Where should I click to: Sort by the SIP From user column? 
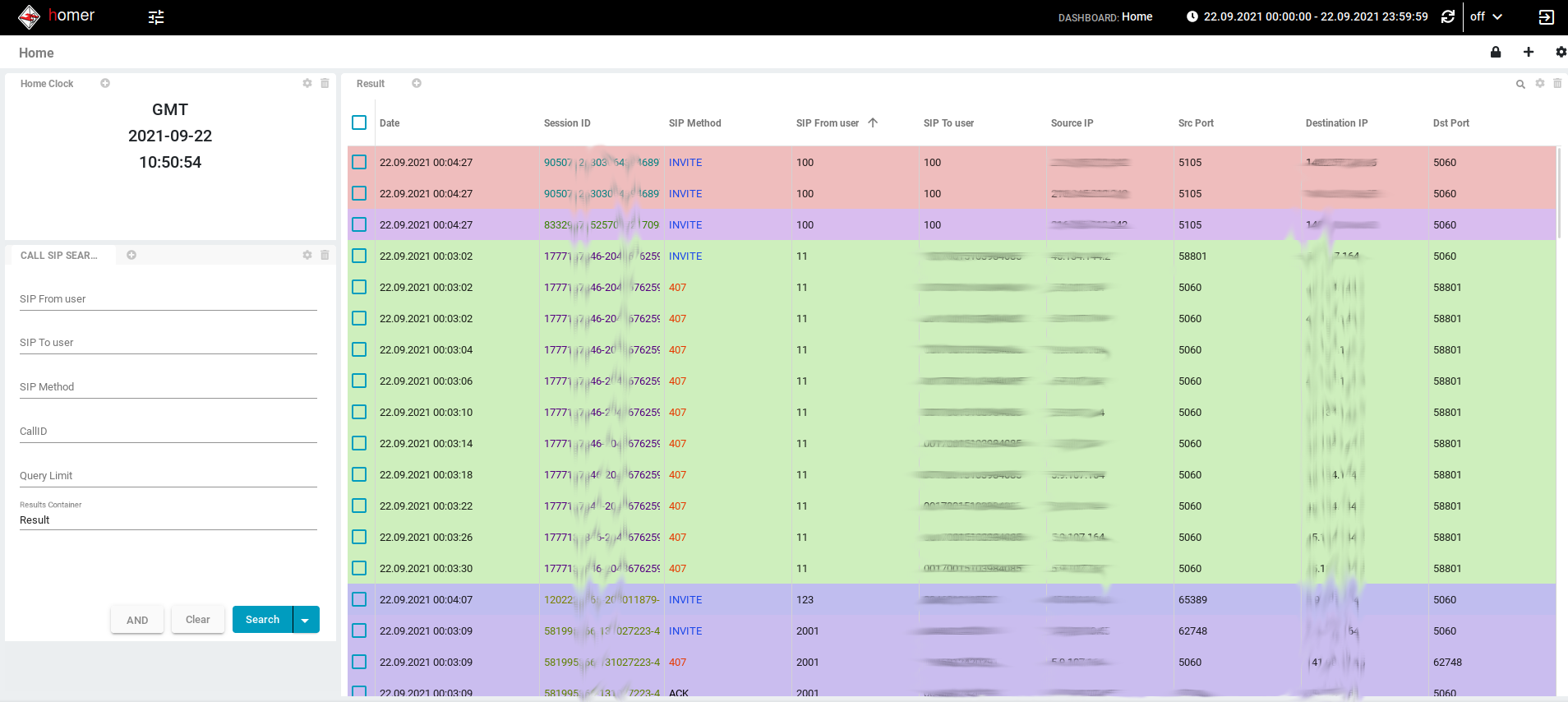pos(828,123)
